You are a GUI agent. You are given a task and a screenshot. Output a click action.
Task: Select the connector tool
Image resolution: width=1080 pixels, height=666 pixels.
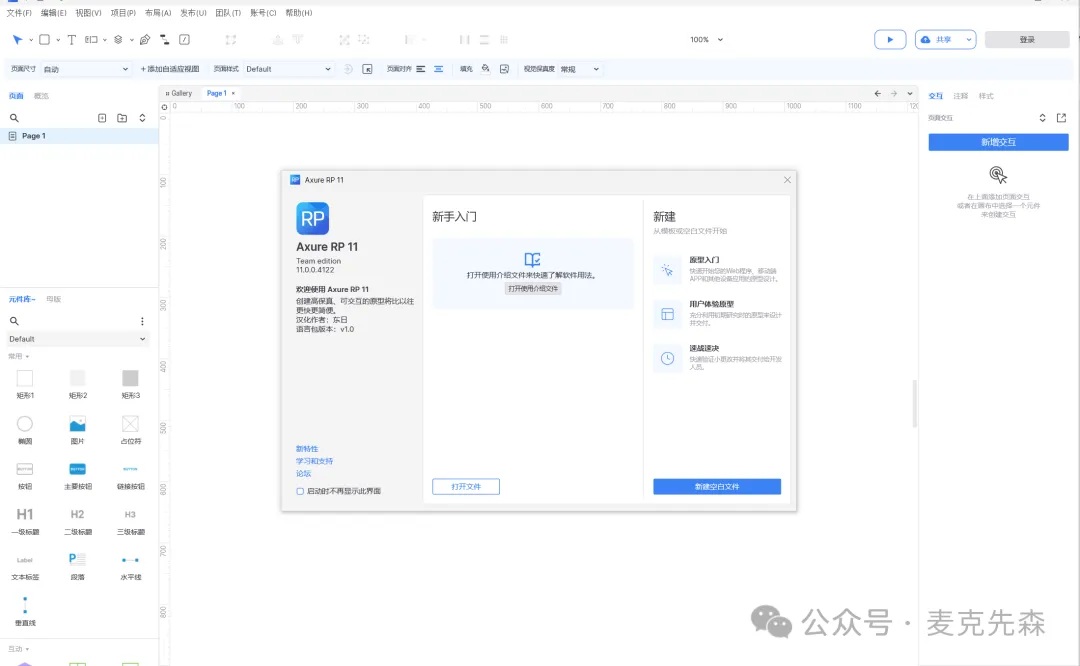click(x=165, y=40)
